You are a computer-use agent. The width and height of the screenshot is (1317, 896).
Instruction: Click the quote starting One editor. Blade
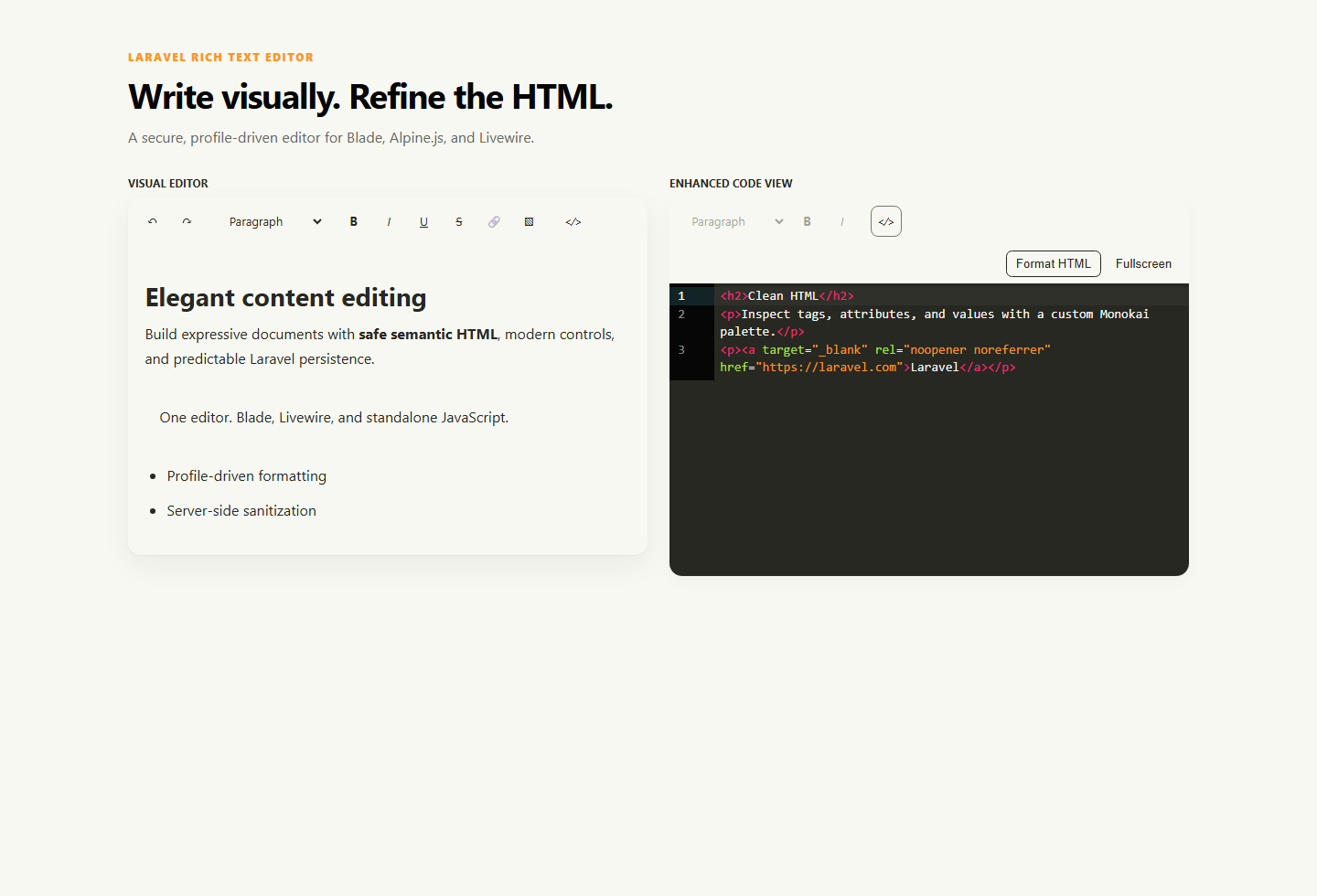point(334,418)
